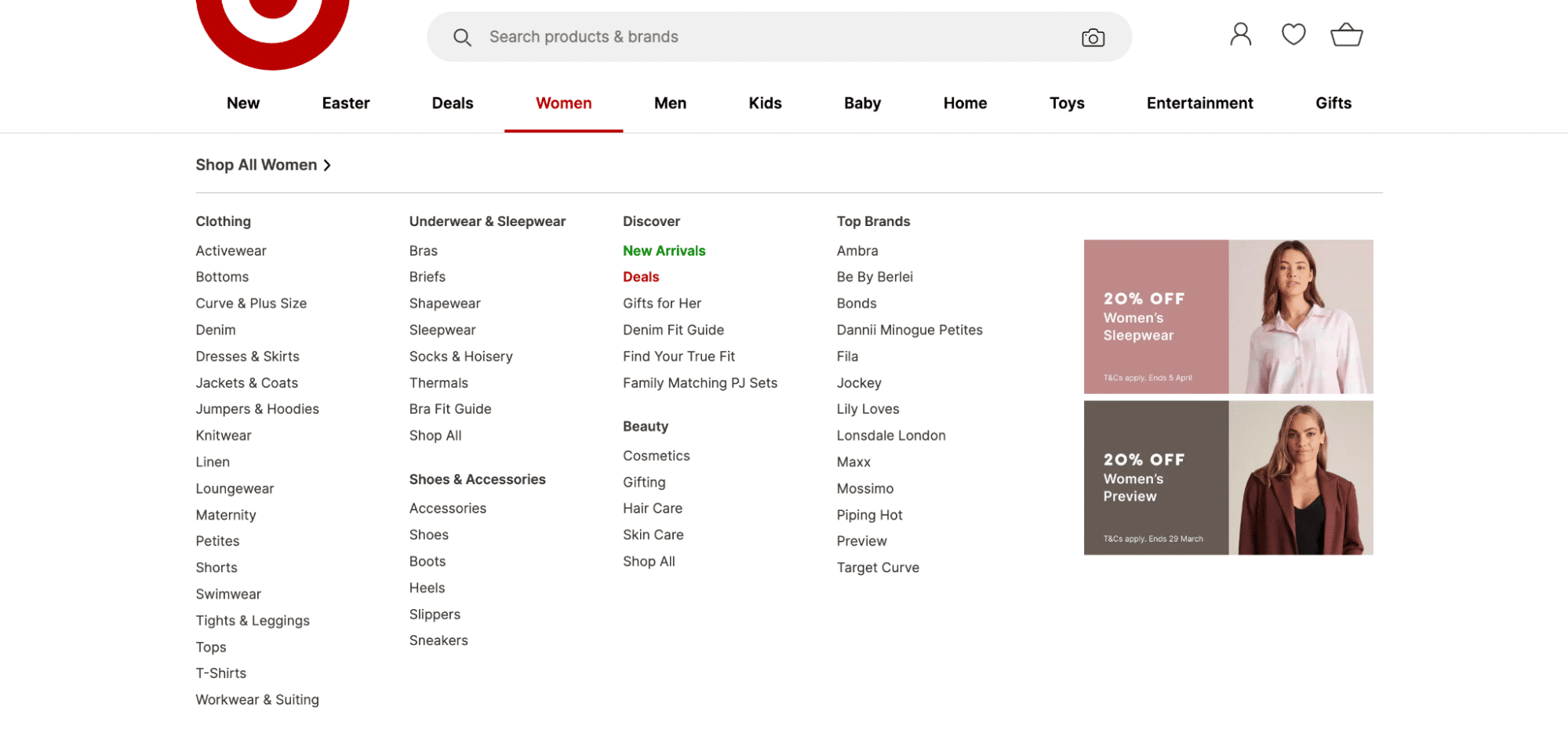This screenshot has width=1568, height=737.
Task: Go to the Deals nav tab
Action: click(x=453, y=103)
